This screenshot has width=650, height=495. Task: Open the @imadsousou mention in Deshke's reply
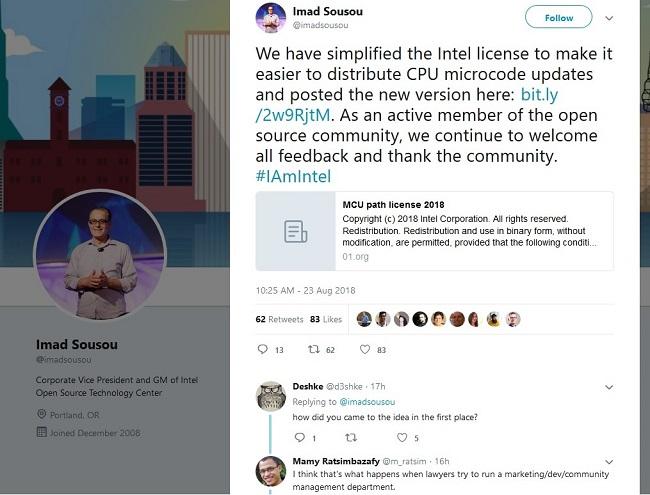367,402
